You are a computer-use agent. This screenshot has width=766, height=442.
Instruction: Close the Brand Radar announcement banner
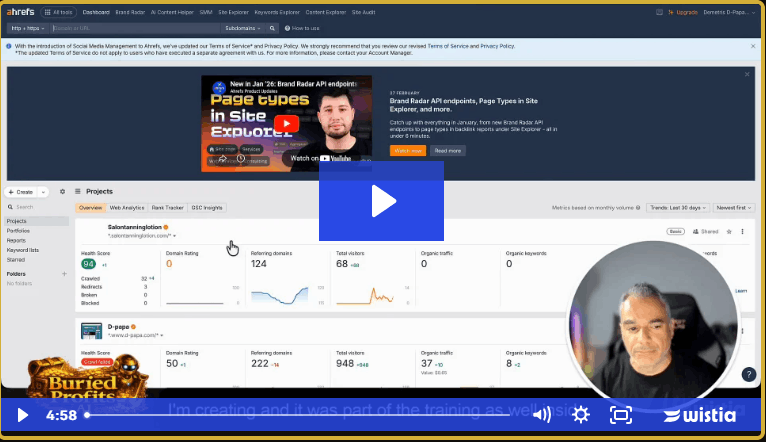(x=746, y=74)
